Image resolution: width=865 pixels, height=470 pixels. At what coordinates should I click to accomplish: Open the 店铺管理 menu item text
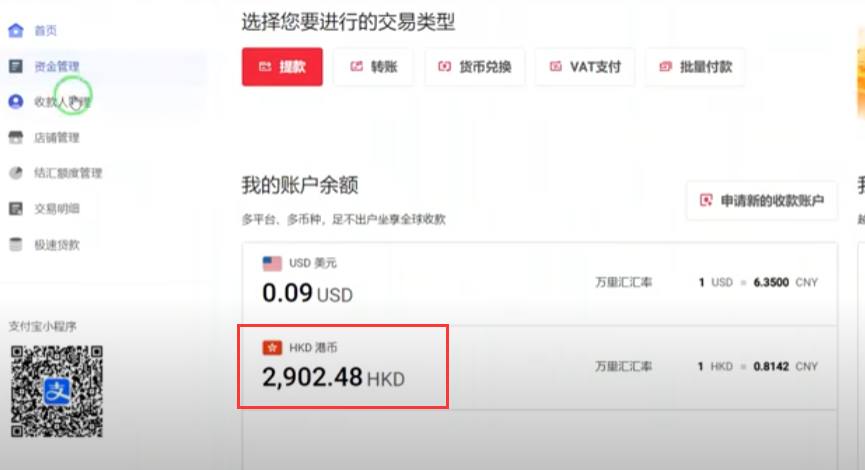click(x=57, y=137)
